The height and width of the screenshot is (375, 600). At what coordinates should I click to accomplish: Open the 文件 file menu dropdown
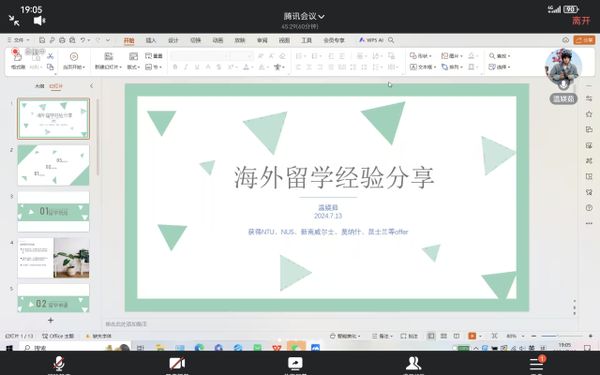pos(18,40)
